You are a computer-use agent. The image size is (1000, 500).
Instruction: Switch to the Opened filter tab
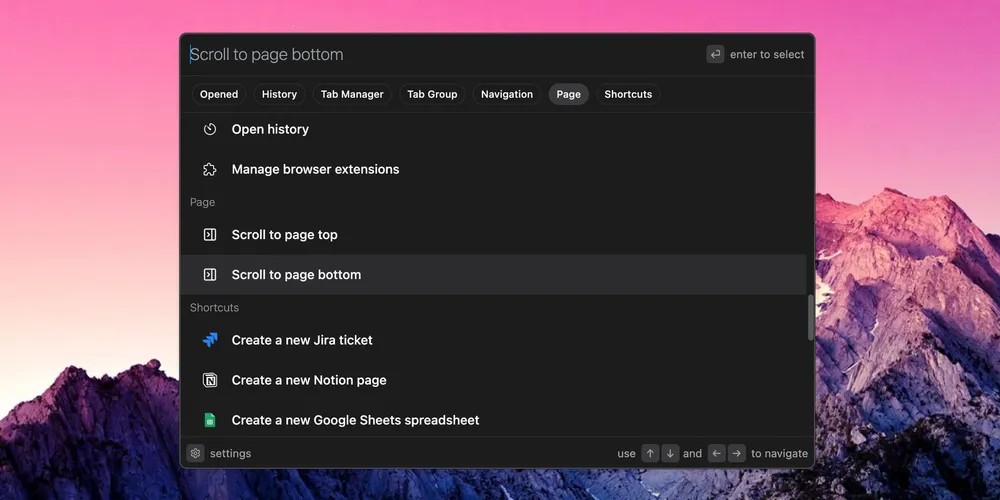pos(219,94)
